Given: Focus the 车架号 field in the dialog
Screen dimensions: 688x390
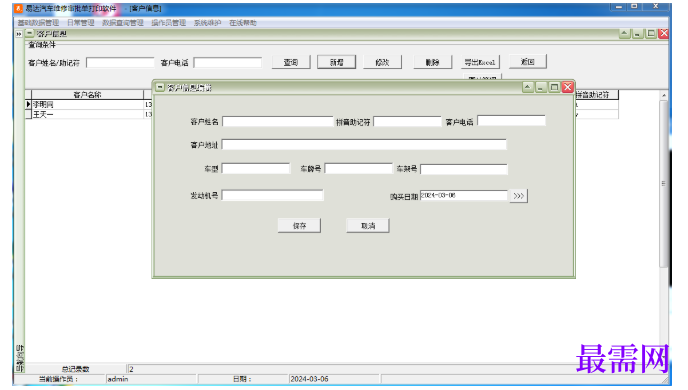Looking at the screenshot, I should [464, 169].
